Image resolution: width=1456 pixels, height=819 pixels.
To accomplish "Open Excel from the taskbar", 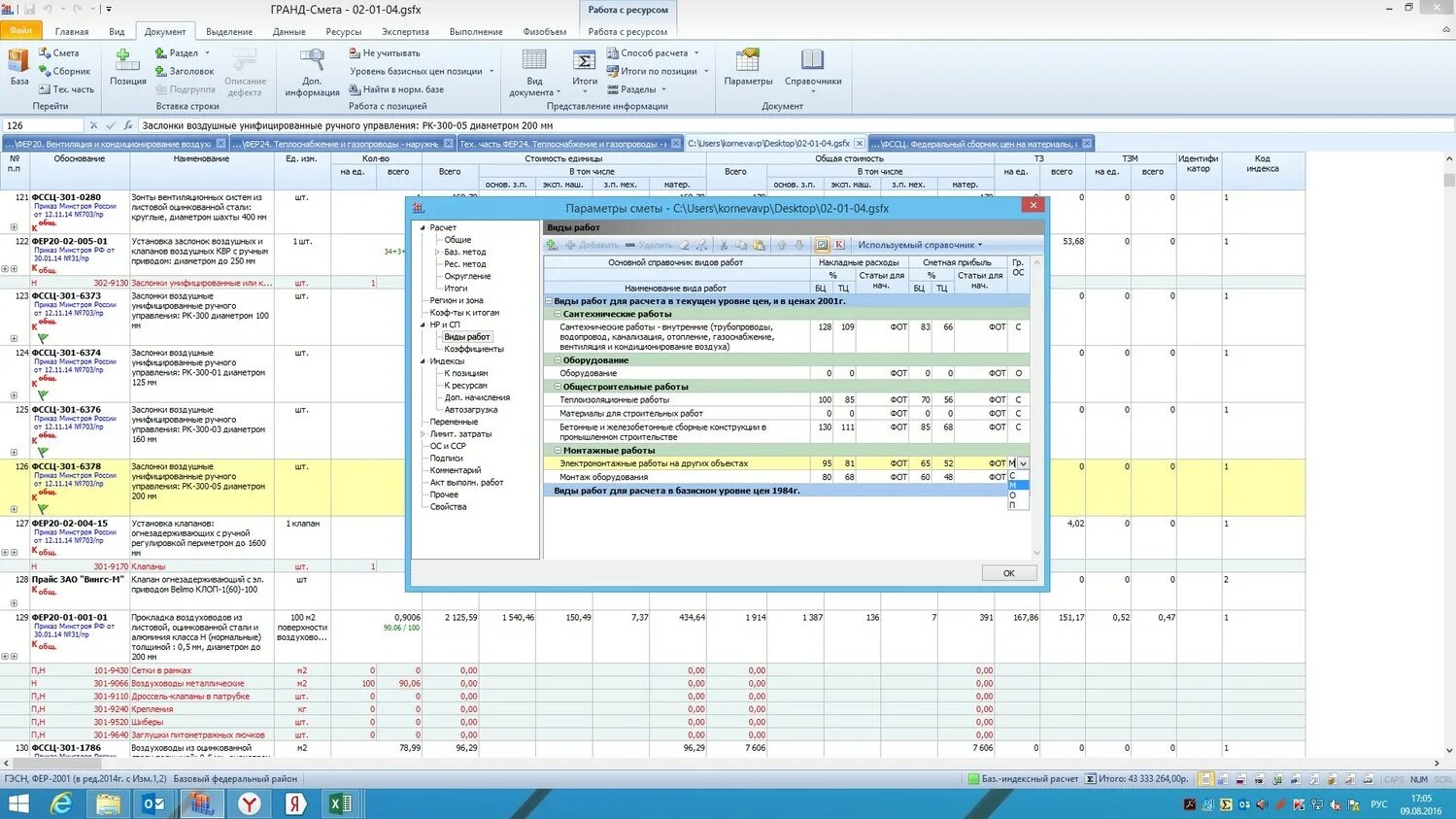I will pos(341,803).
